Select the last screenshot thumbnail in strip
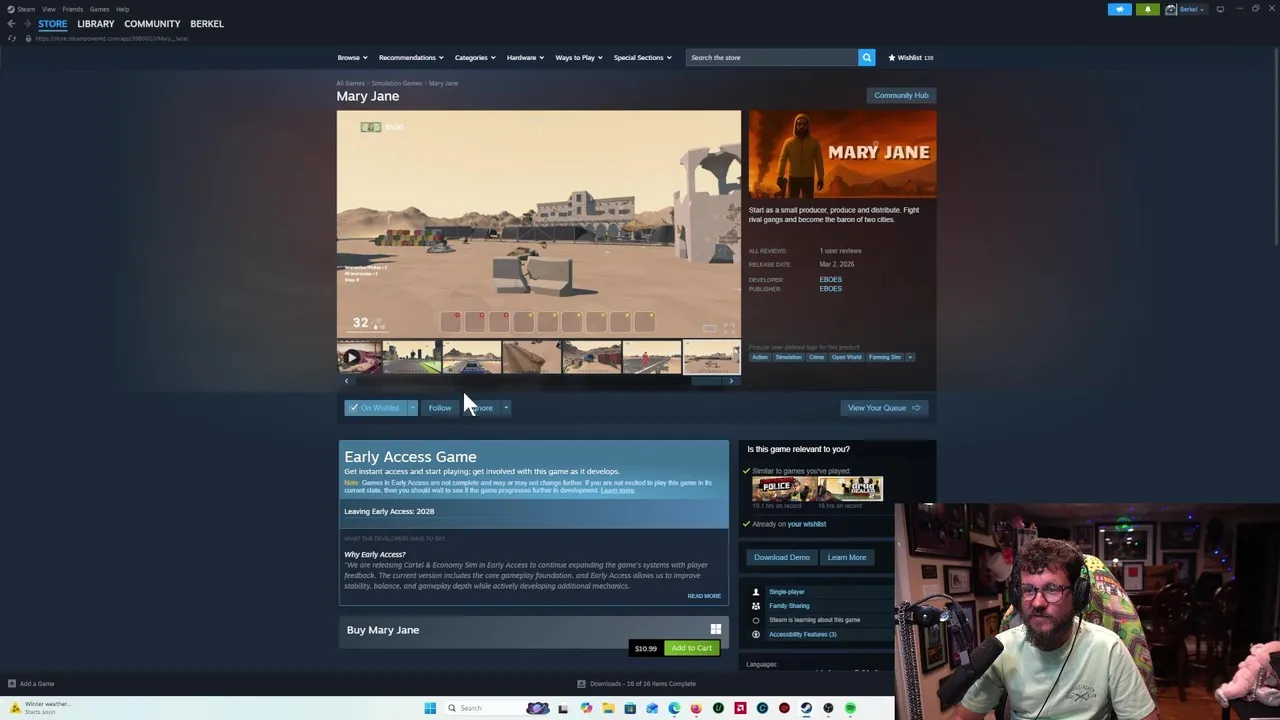Image resolution: width=1280 pixels, height=720 pixels. point(712,357)
